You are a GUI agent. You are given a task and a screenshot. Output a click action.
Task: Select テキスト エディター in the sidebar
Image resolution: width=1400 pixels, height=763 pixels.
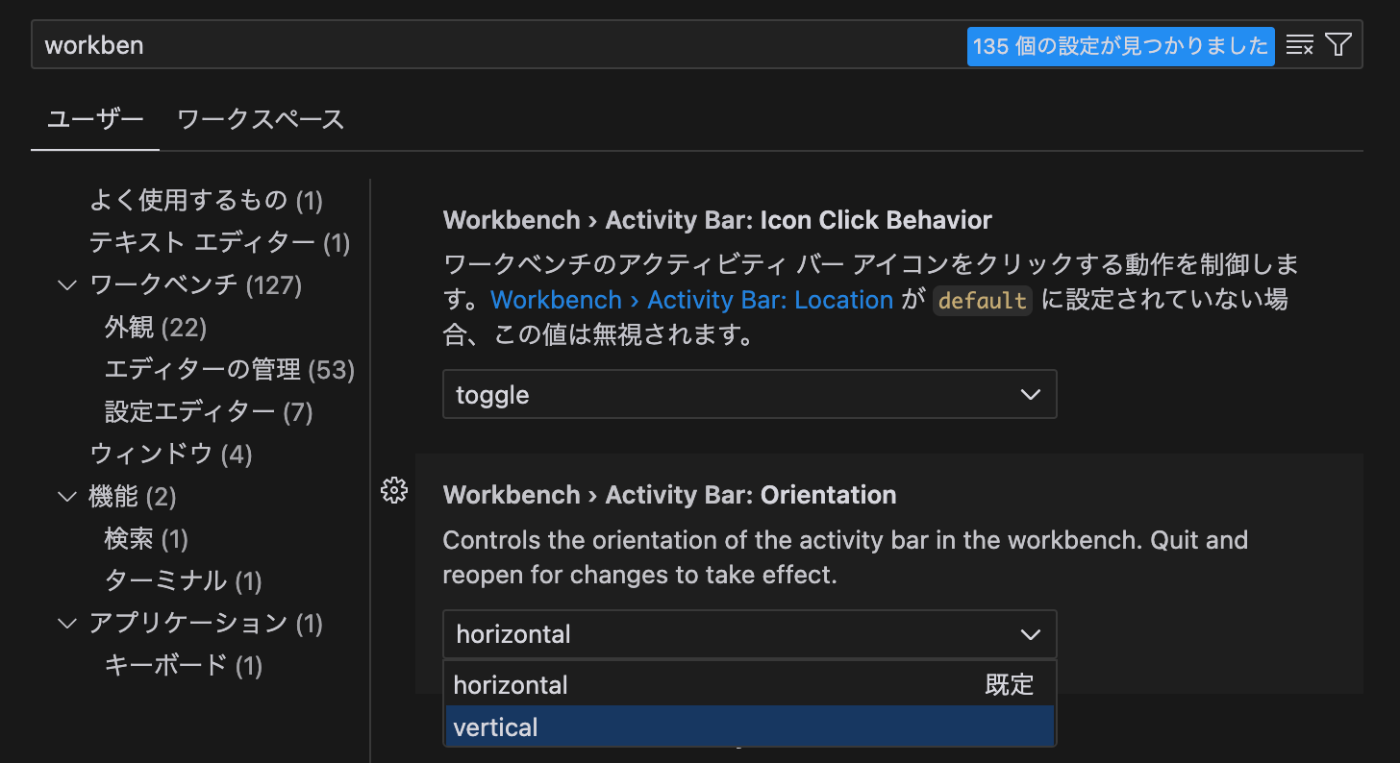pos(218,243)
